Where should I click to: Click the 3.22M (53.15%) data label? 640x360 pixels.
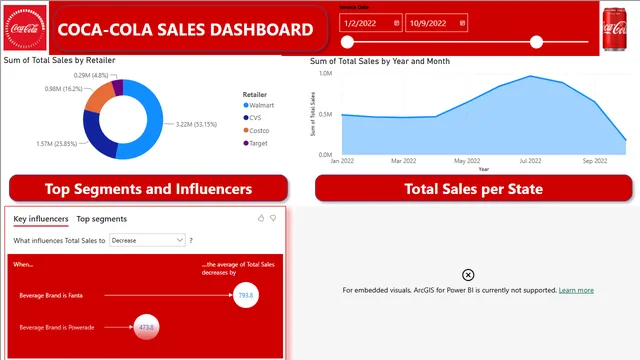tap(196, 124)
